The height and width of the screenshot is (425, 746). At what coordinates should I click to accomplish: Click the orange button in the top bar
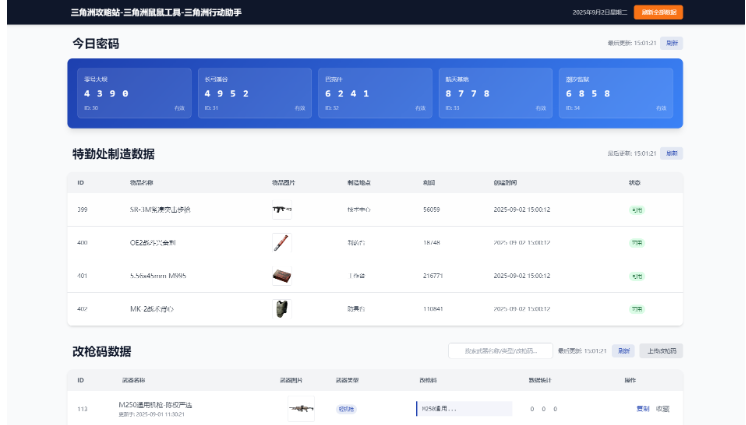pyautogui.click(x=658, y=12)
